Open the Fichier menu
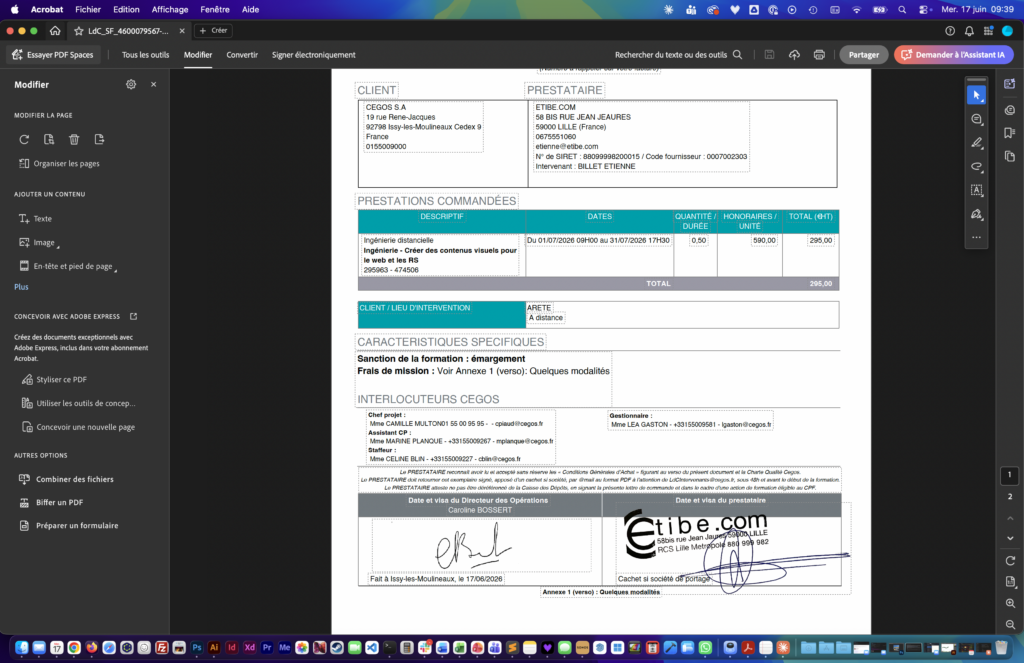Viewport: 1024px width, 663px height. pos(88,10)
